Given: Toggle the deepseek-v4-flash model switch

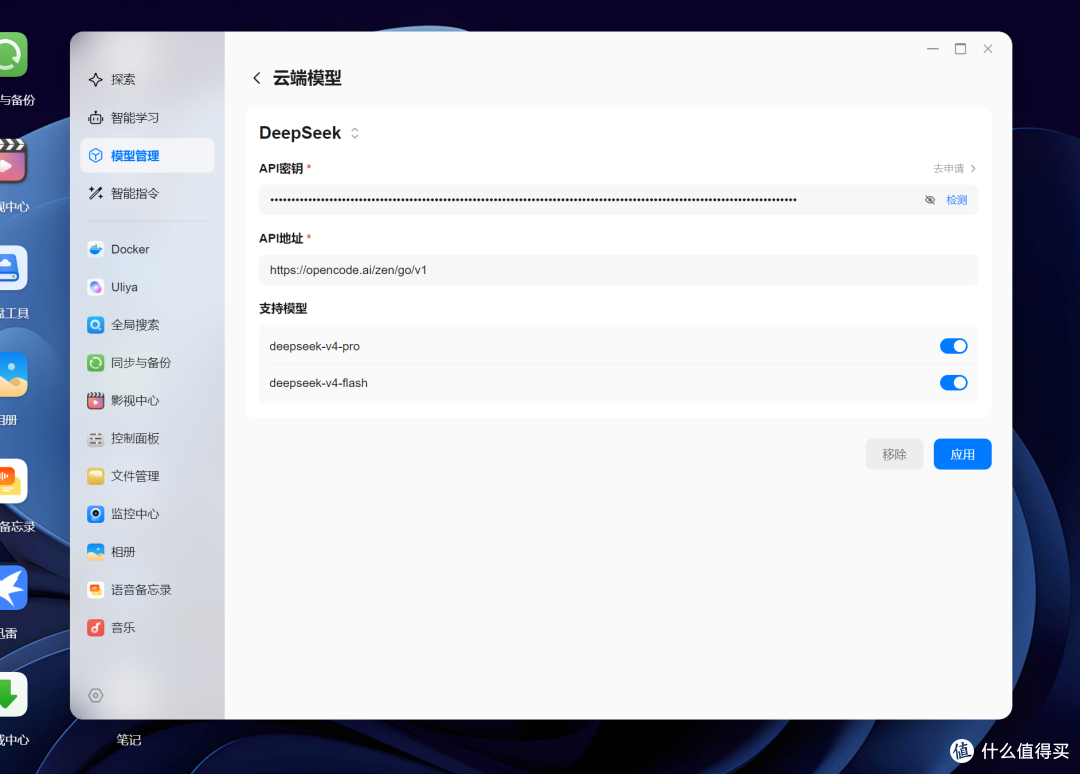Looking at the screenshot, I should (x=954, y=383).
